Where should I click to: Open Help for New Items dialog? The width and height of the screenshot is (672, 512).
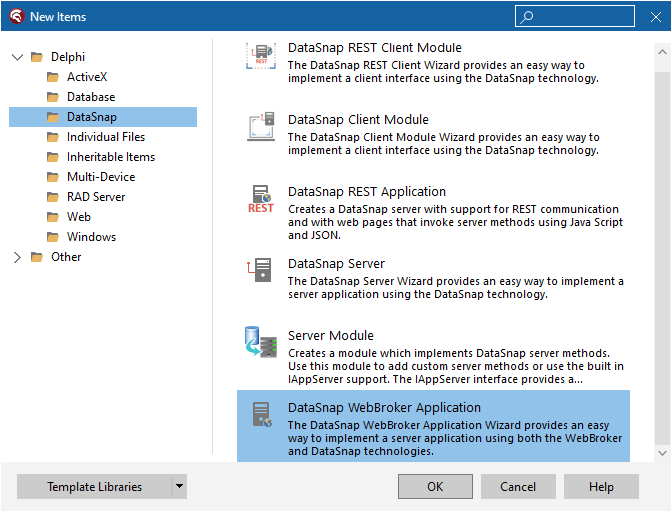click(x=601, y=487)
